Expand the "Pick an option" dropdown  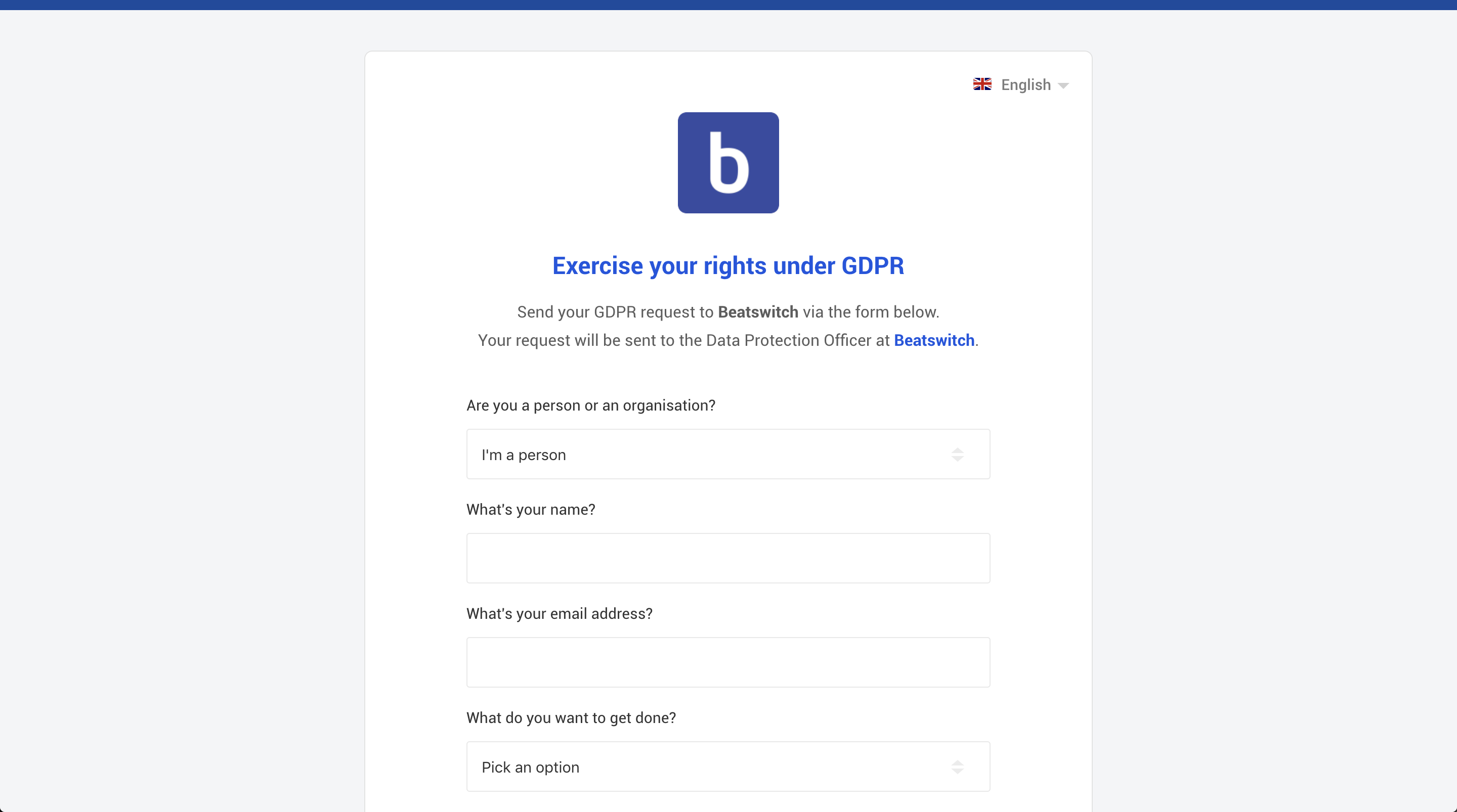727,766
